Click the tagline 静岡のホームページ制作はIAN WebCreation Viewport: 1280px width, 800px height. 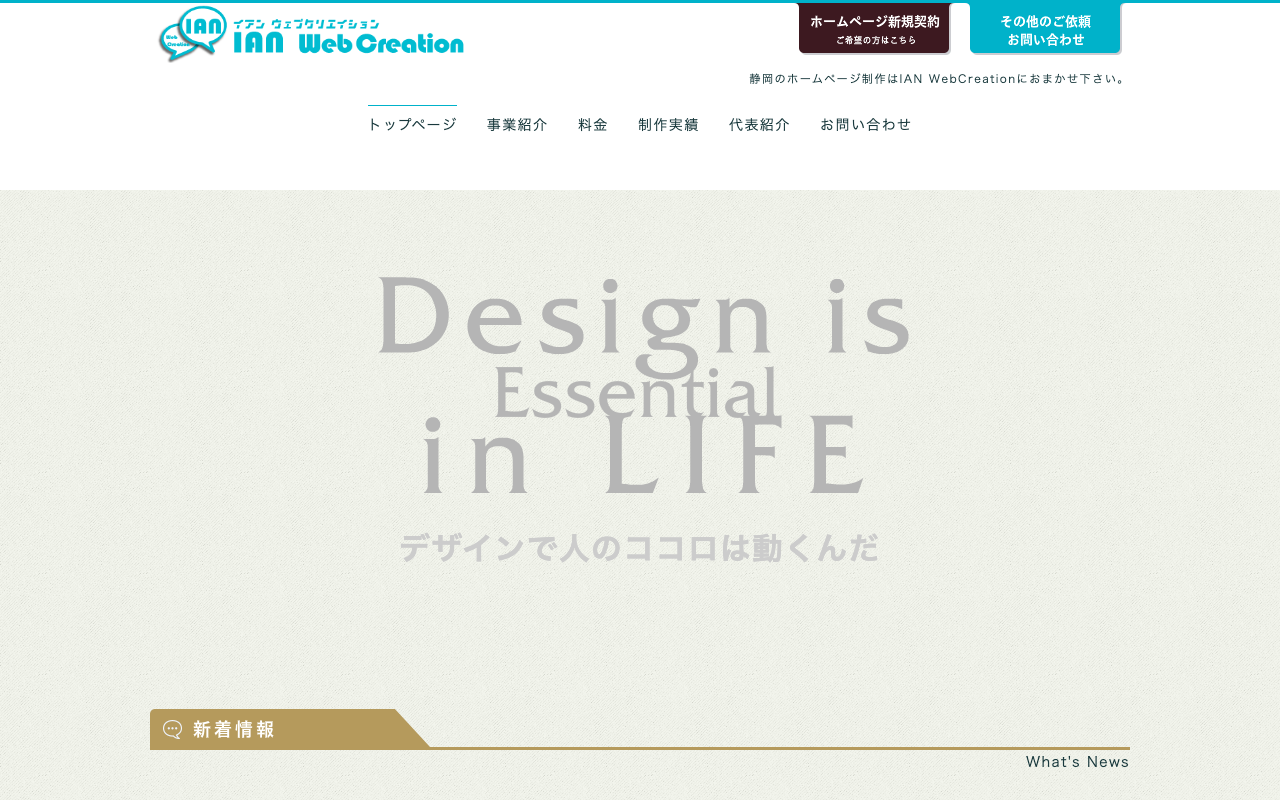tap(937, 79)
